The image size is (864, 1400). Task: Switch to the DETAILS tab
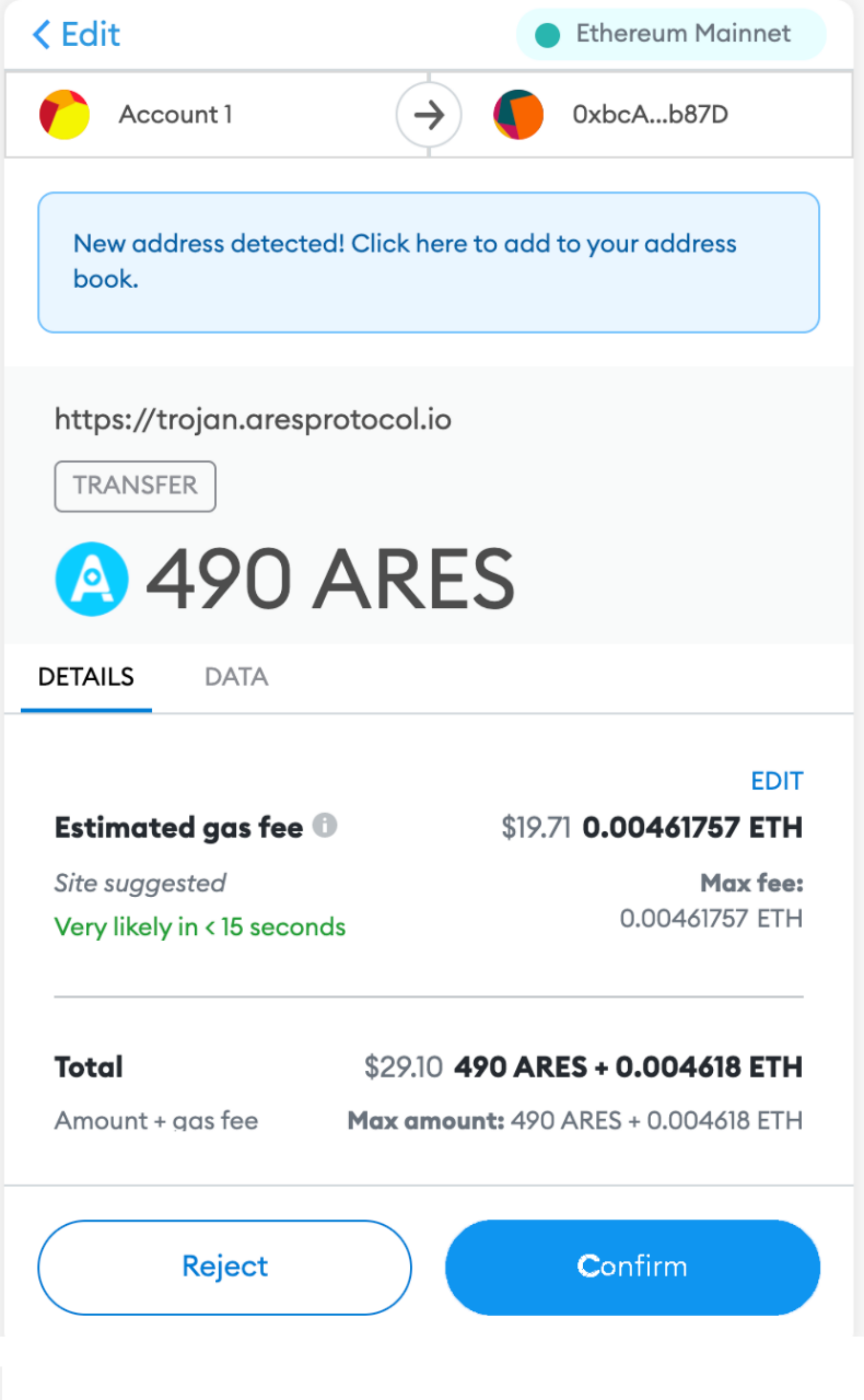tap(86, 677)
